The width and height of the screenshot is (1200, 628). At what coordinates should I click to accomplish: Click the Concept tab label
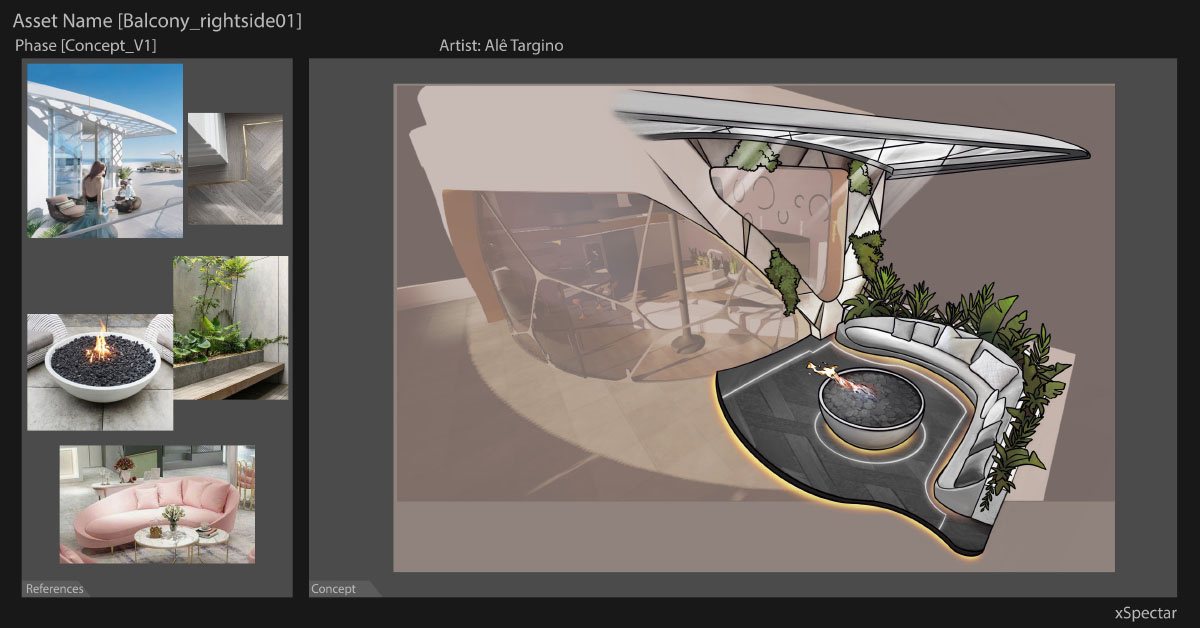(x=334, y=589)
